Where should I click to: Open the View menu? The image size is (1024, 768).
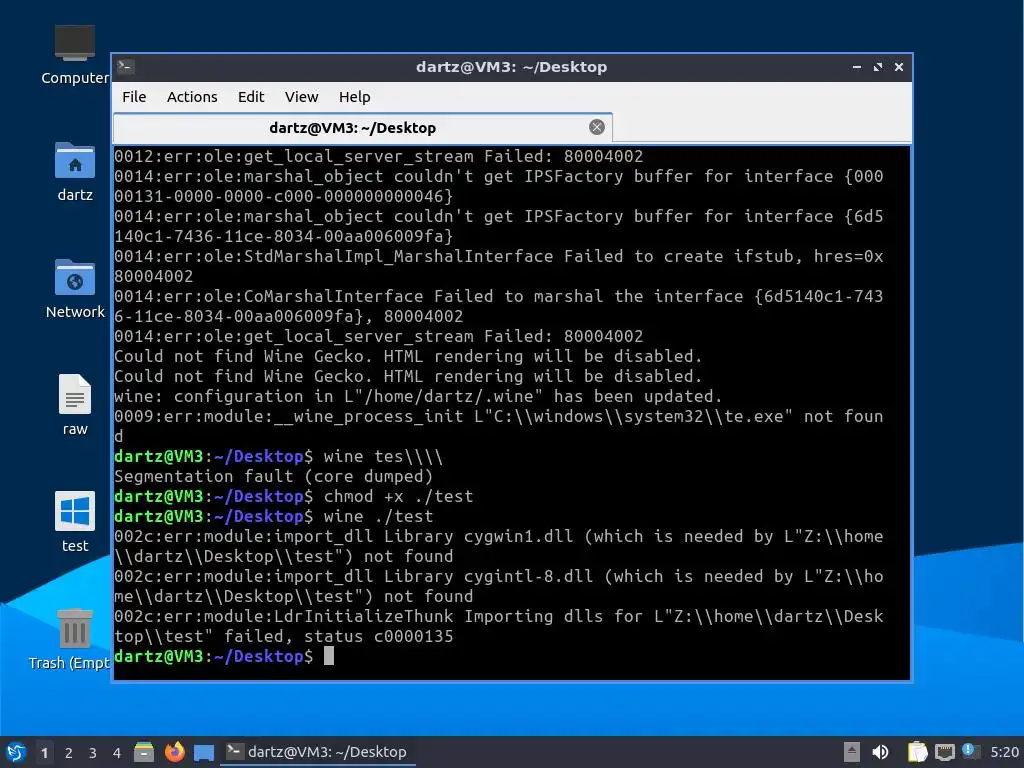pos(301,97)
